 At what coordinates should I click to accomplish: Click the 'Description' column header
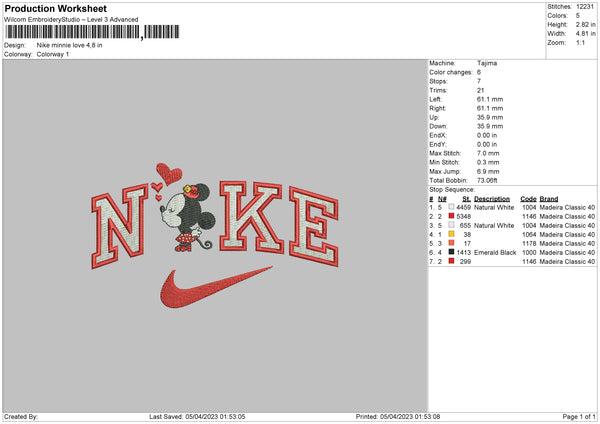[492, 199]
